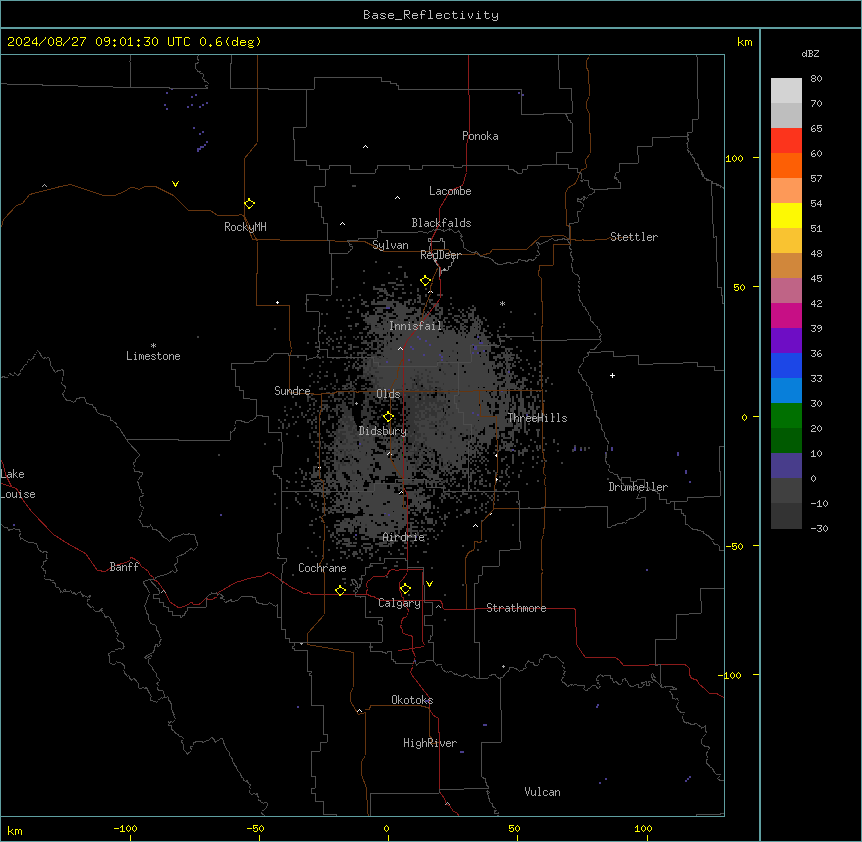This screenshot has height=842, width=862.
Task: Click the Blackfalds city label
Action: pos(441,223)
